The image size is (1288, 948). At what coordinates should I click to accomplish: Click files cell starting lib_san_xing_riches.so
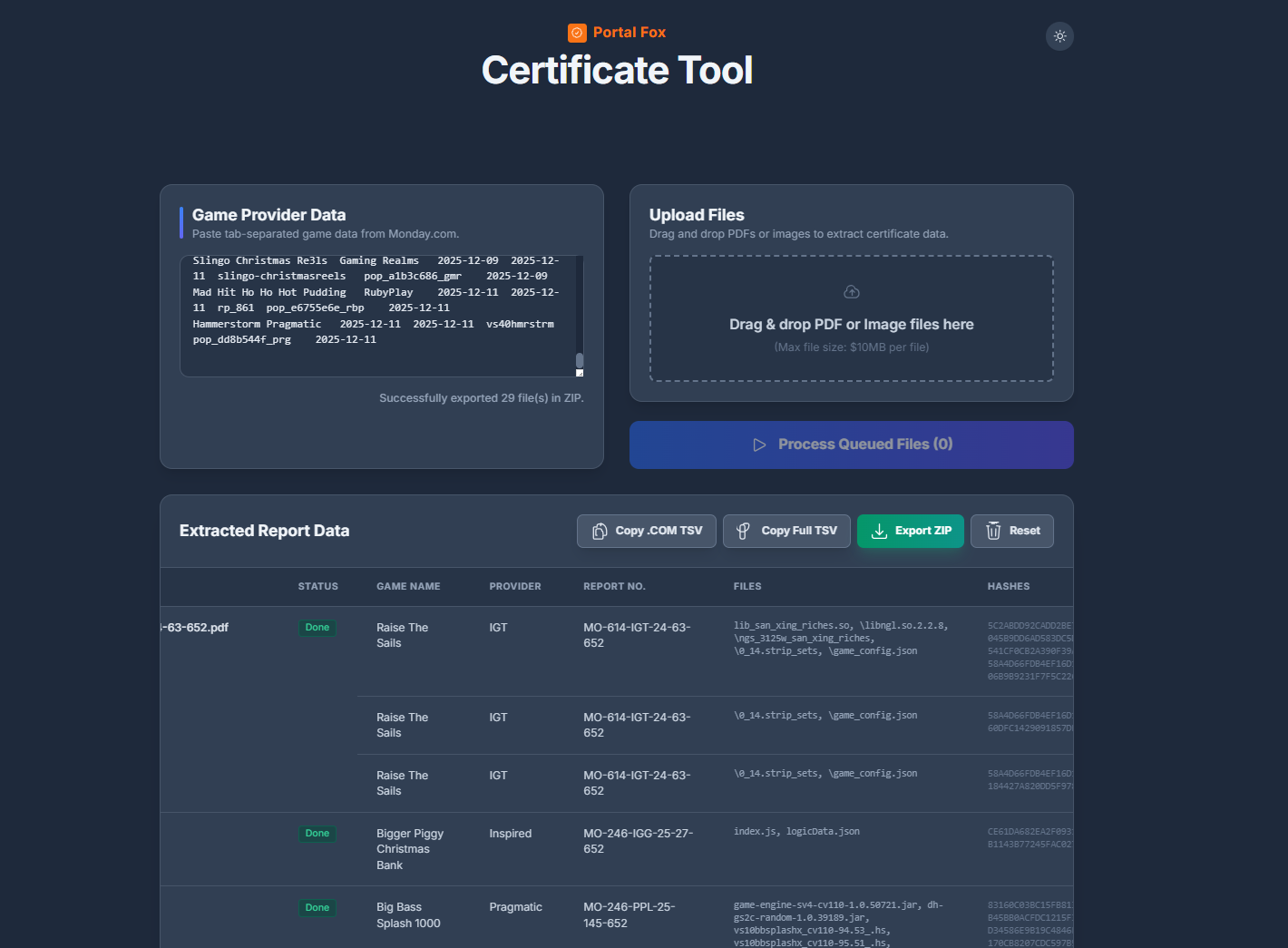pos(841,639)
